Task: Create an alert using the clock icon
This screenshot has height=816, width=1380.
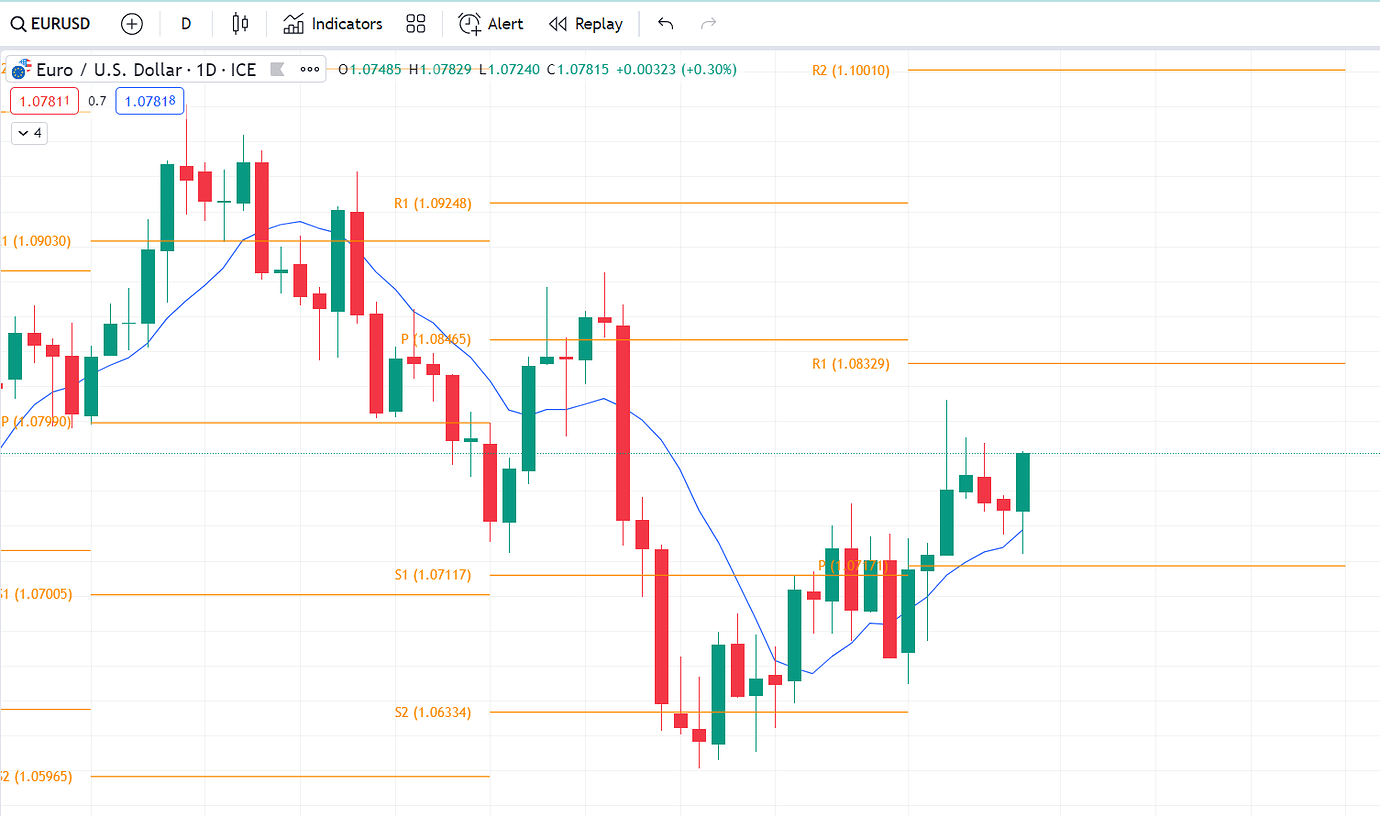Action: click(468, 23)
